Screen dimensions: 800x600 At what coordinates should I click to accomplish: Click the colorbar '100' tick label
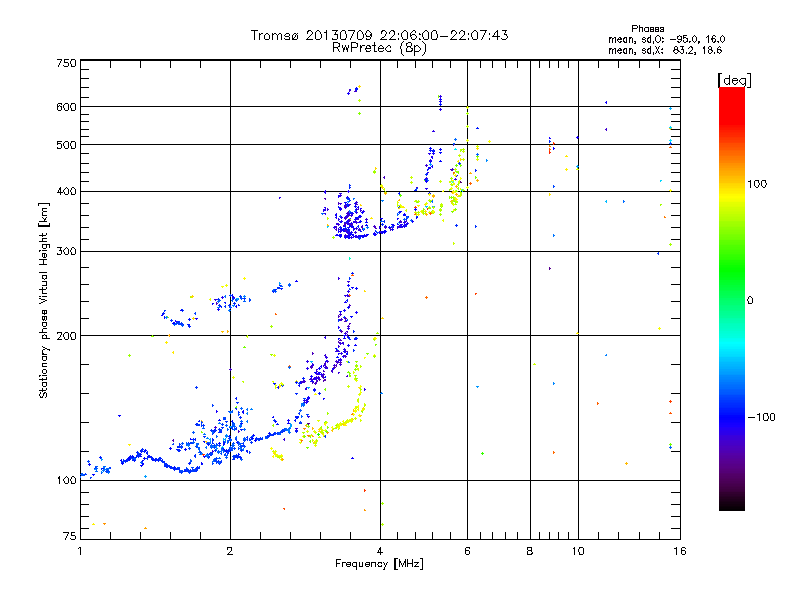pyautogui.click(x=757, y=184)
